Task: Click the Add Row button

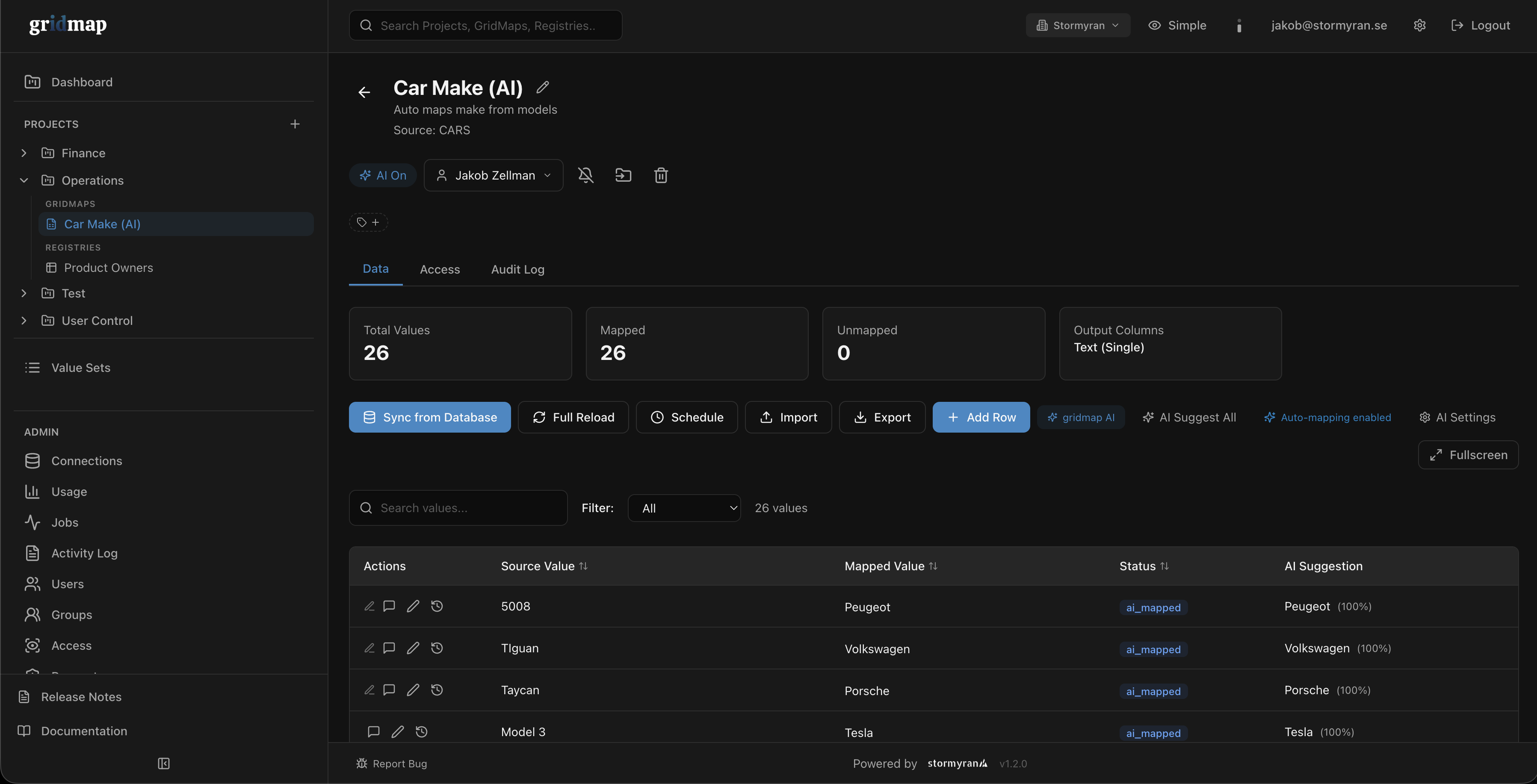Action: (x=981, y=417)
